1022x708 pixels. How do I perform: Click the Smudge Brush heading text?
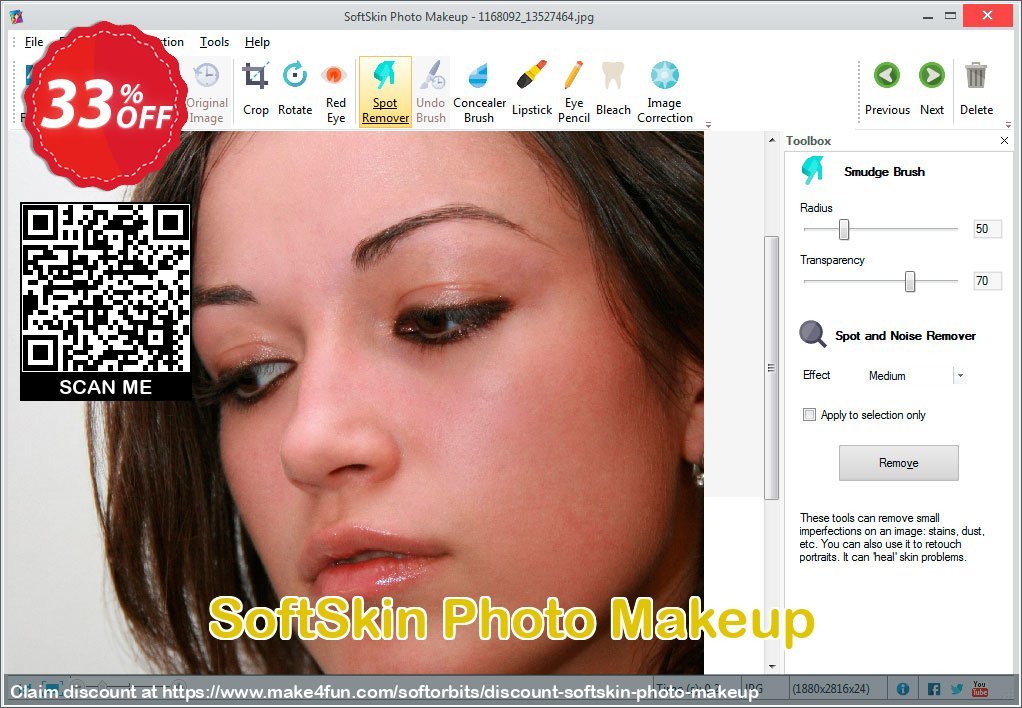pos(884,171)
